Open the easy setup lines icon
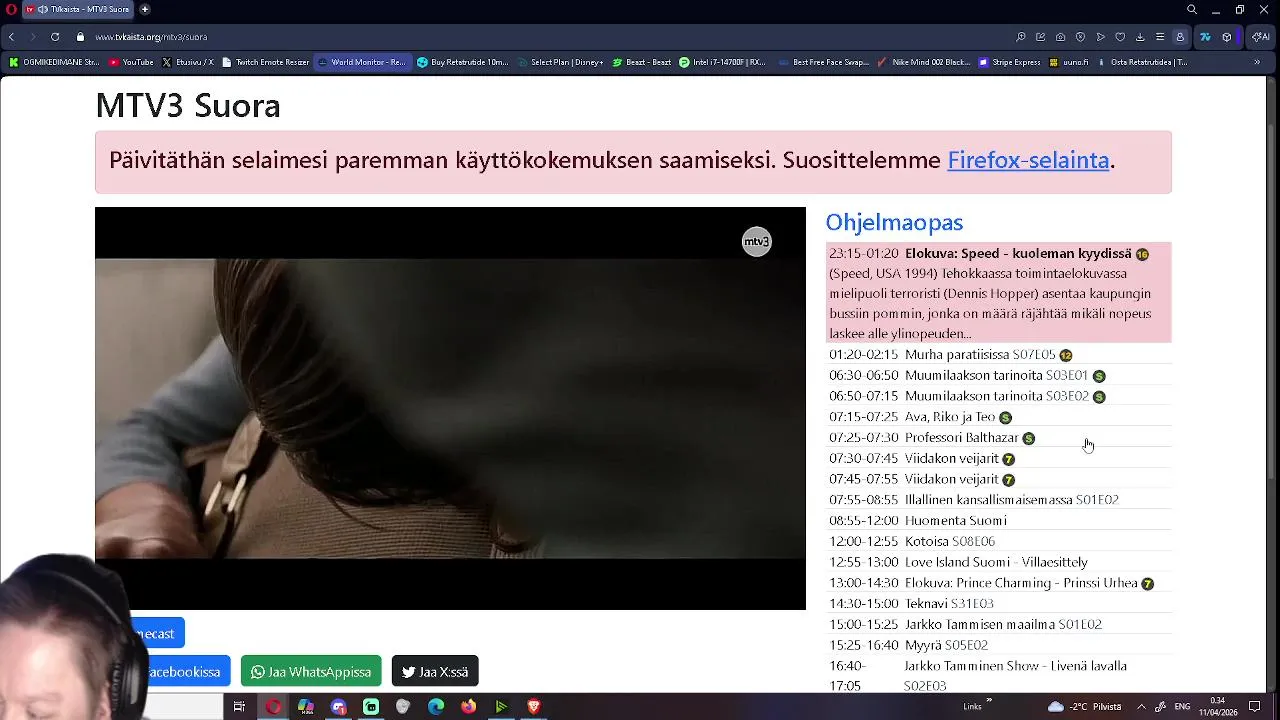This screenshot has width=1280, height=720. (x=1160, y=37)
